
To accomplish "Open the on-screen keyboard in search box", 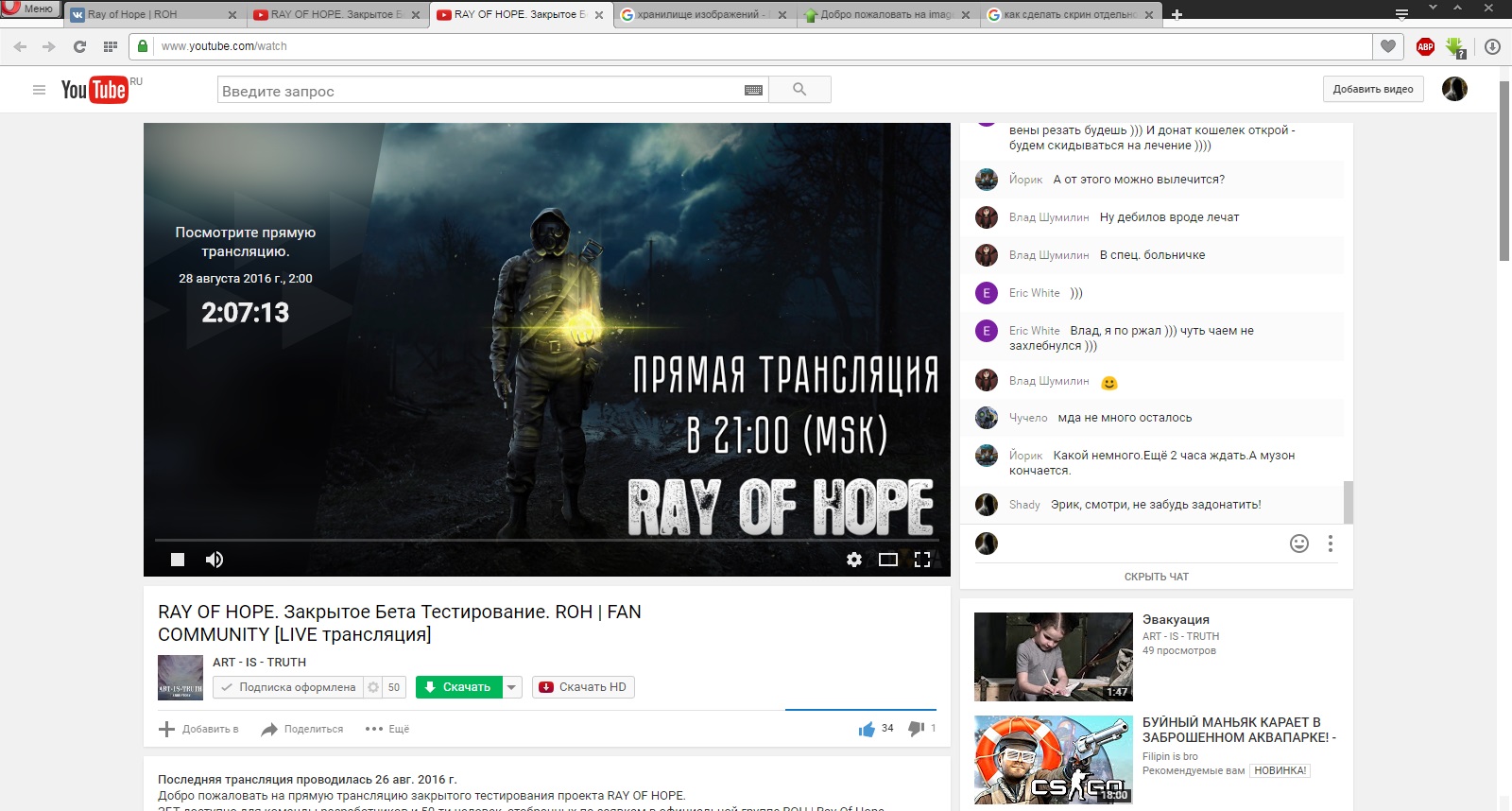I will click(x=753, y=90).
